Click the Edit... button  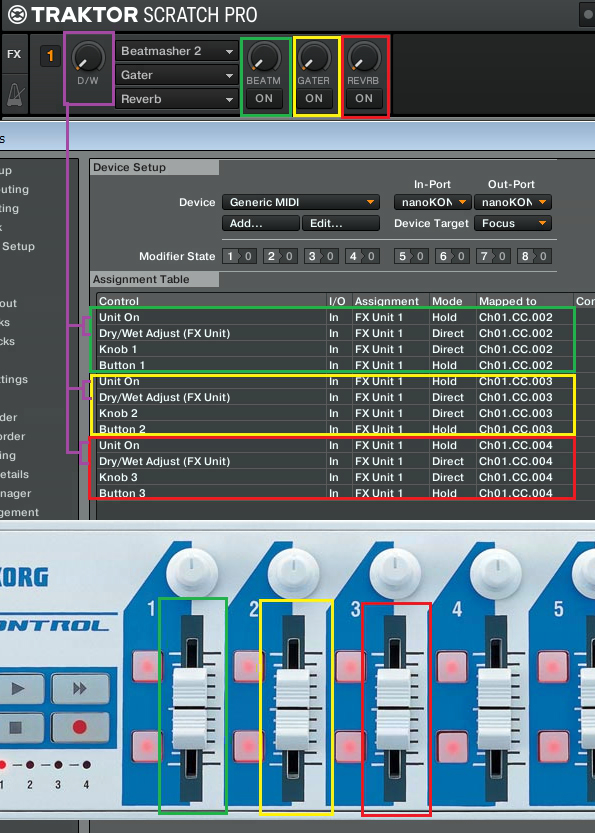[x=341, y=224]
